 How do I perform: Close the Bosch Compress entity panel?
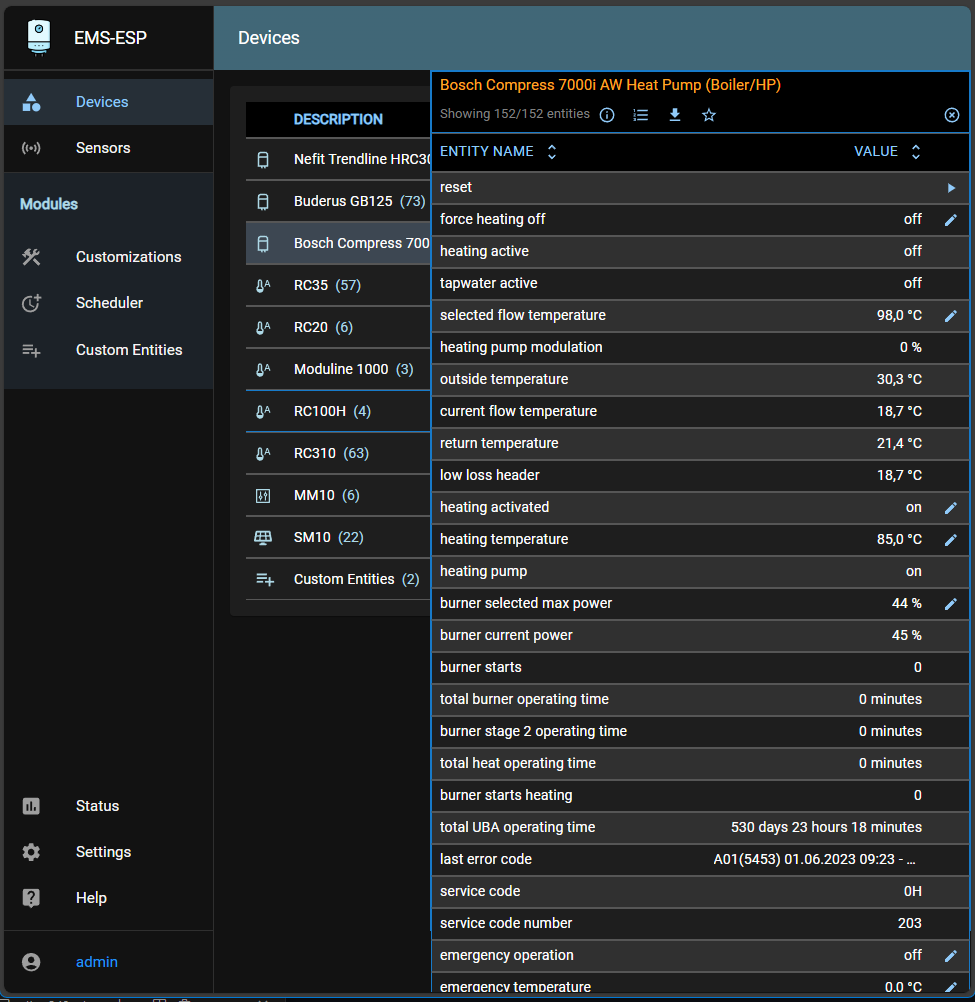click(x=952, y=115)
